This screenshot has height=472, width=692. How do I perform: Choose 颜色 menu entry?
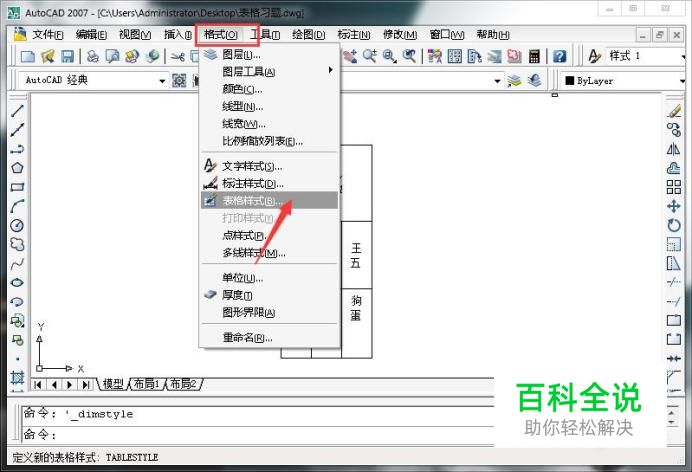coord(269,89)
